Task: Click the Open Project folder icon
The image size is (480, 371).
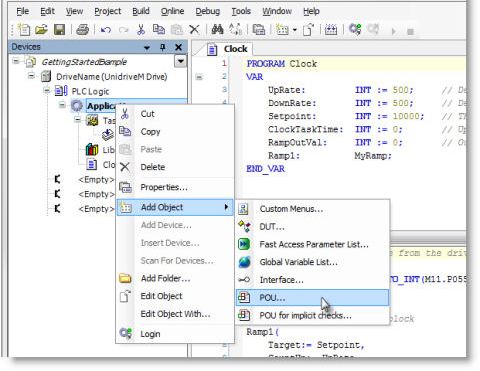Action: pyautogui.click(x=41, y=30)
